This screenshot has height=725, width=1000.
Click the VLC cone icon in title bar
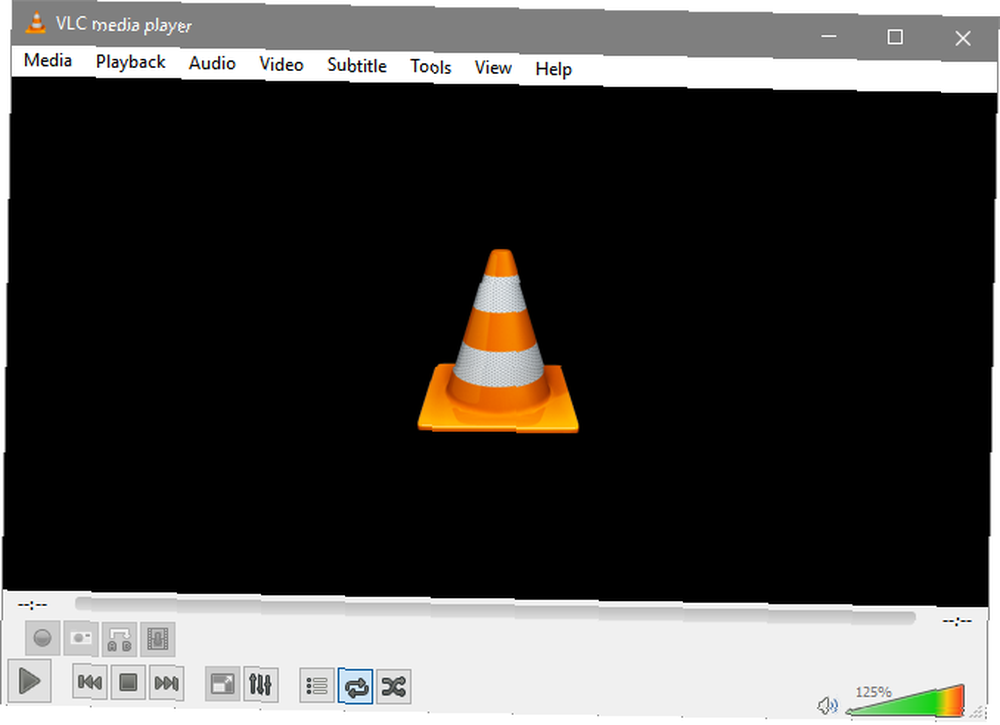click(x=36, y=22)
